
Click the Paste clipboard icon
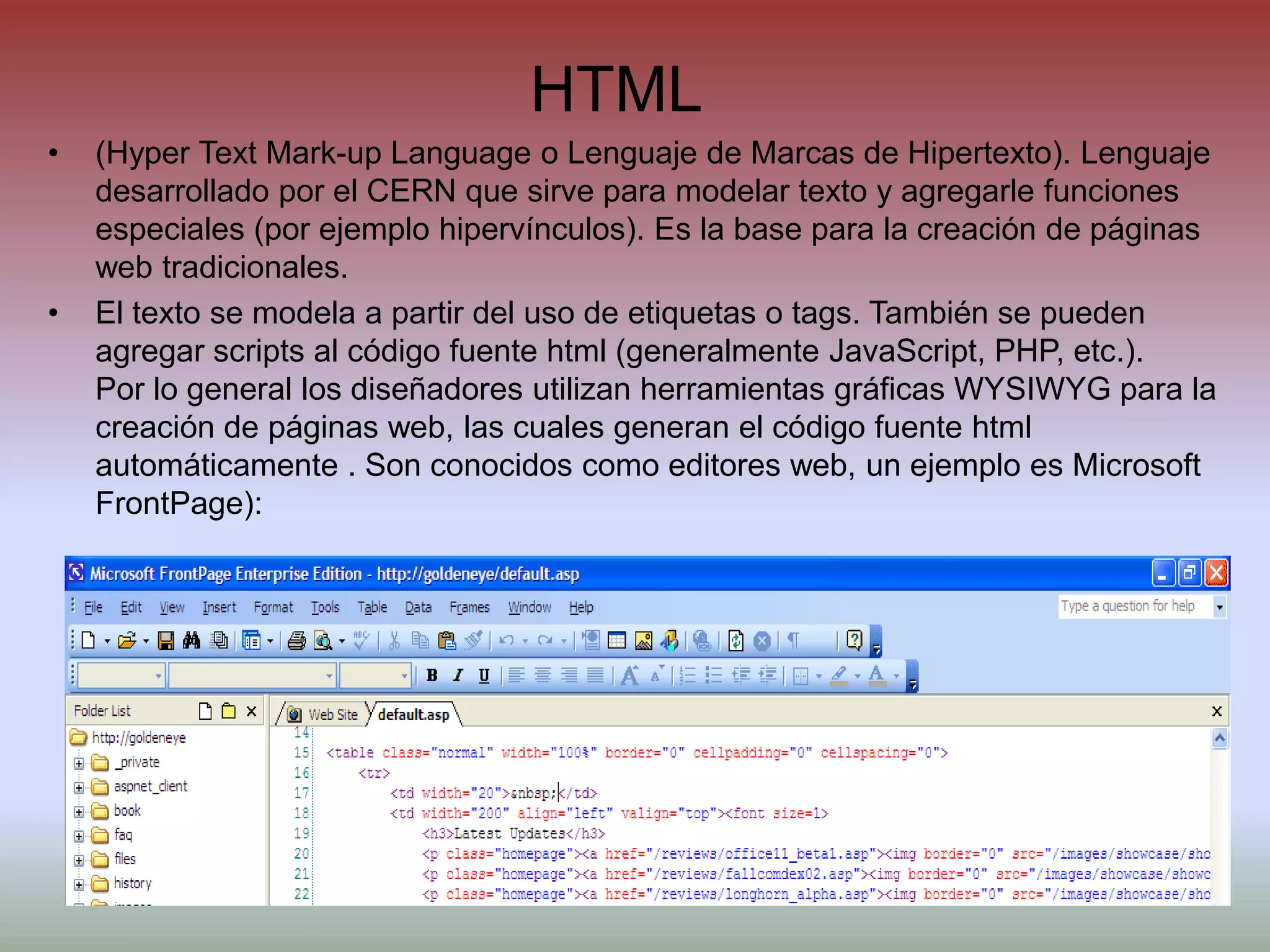pos(446,640)
